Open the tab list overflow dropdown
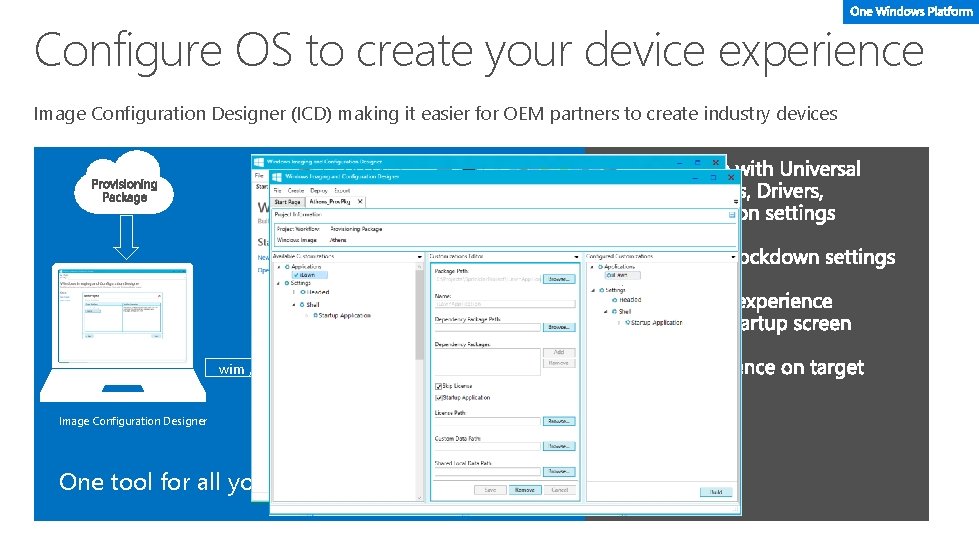 [x=735, y=202]
